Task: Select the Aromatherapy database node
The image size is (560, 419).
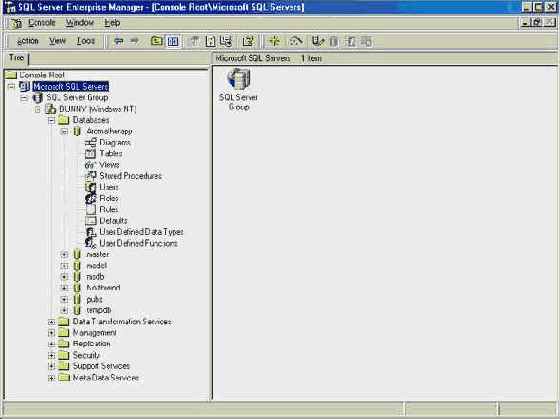Action: click(109, 131)
